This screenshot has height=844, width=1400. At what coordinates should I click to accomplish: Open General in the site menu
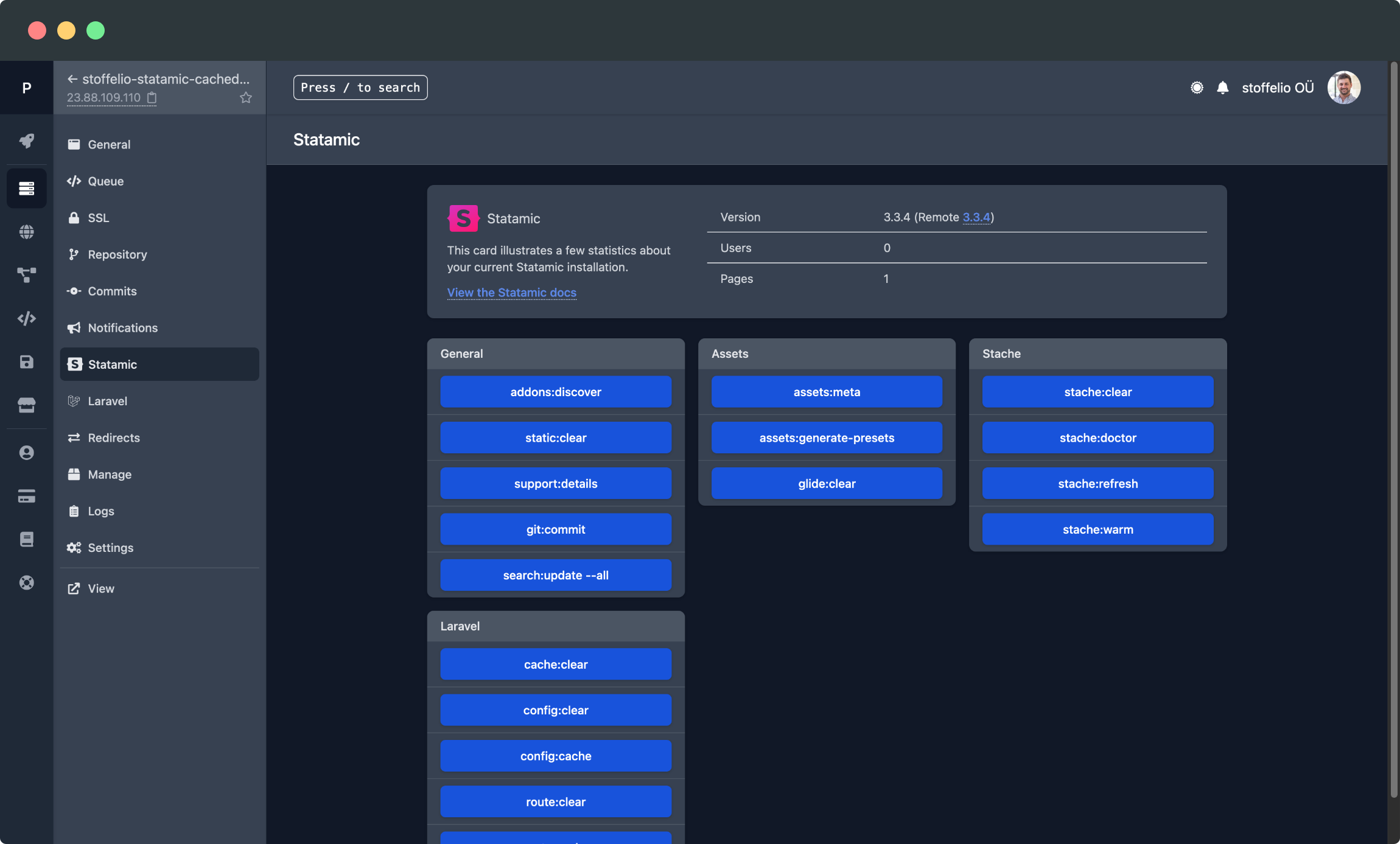[159, 144]
